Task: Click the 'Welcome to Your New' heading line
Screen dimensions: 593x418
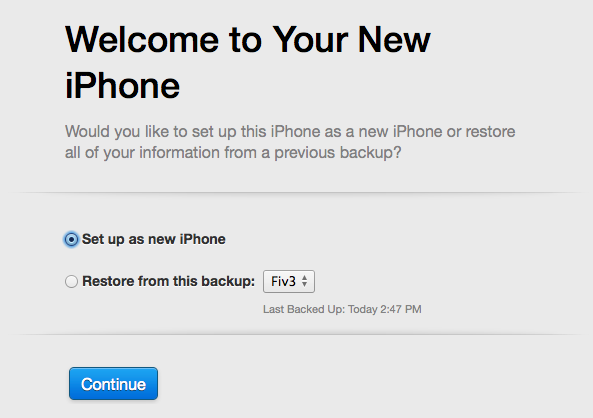Action: [248, 40]
